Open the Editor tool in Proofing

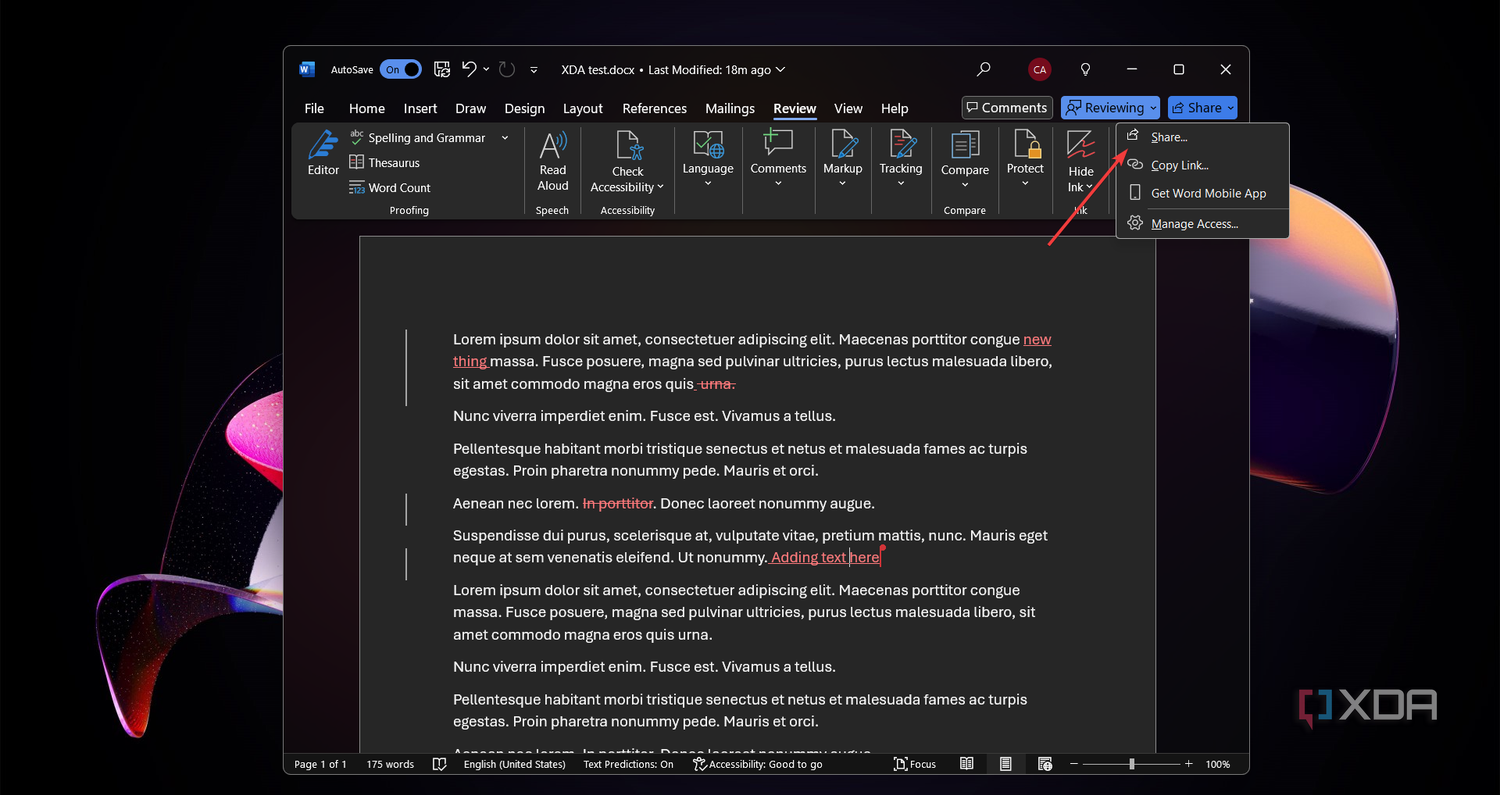pyautogui.click(x=323, y=153)
